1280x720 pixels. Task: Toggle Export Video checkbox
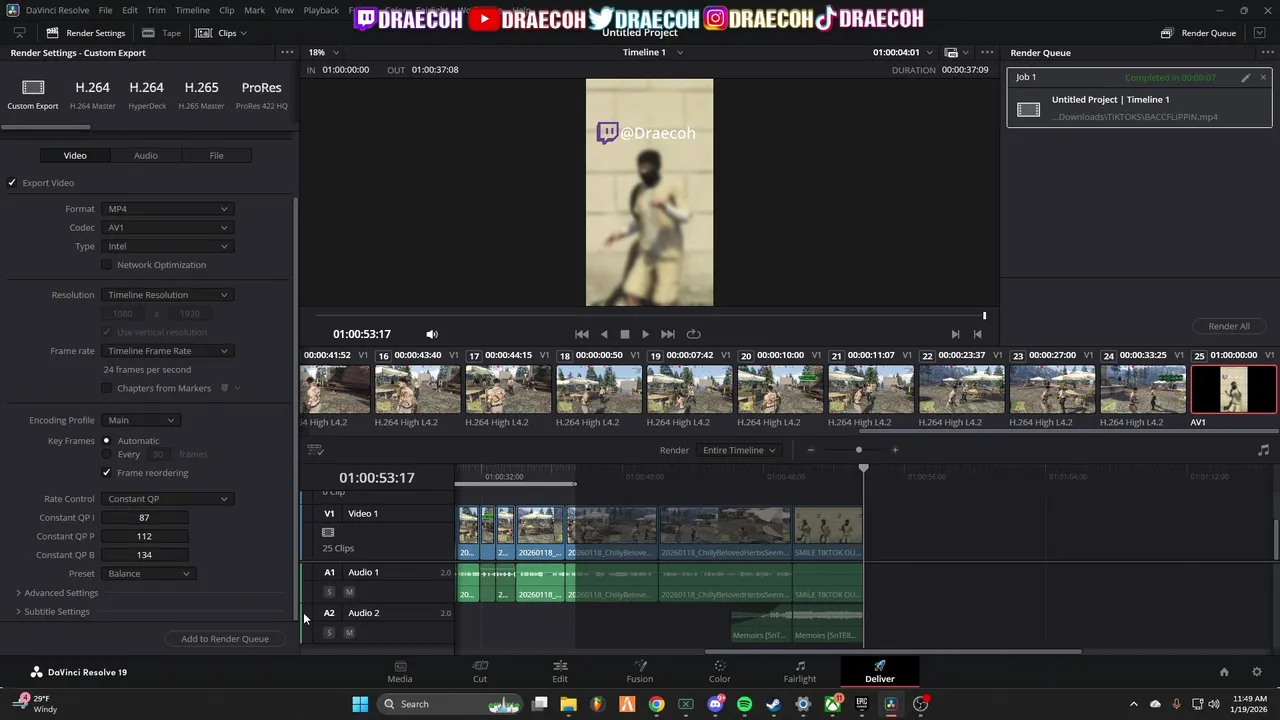[x=12, y=183]
